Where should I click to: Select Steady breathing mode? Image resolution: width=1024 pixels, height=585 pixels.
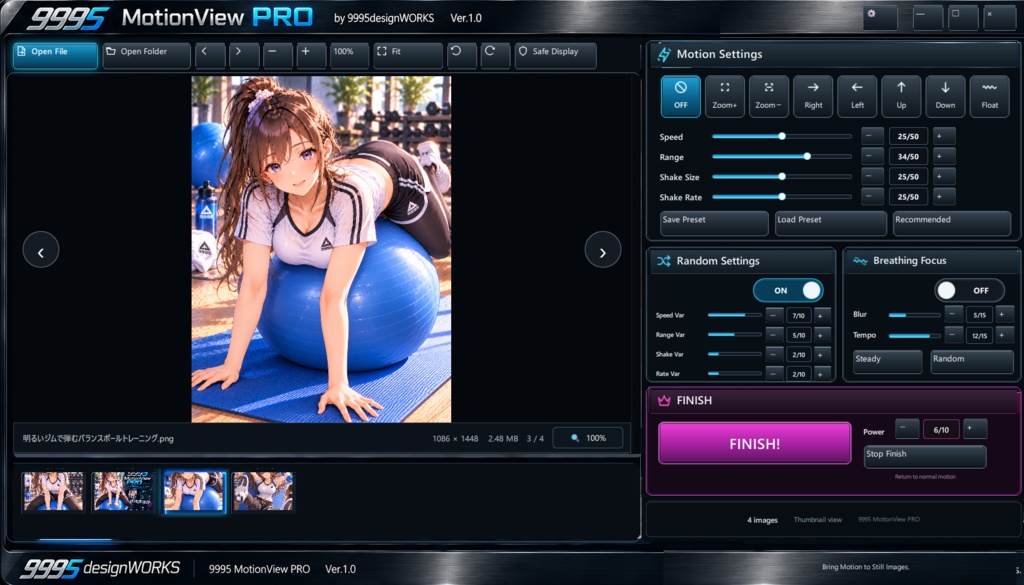pyautogui.click(x=888, y=362)
